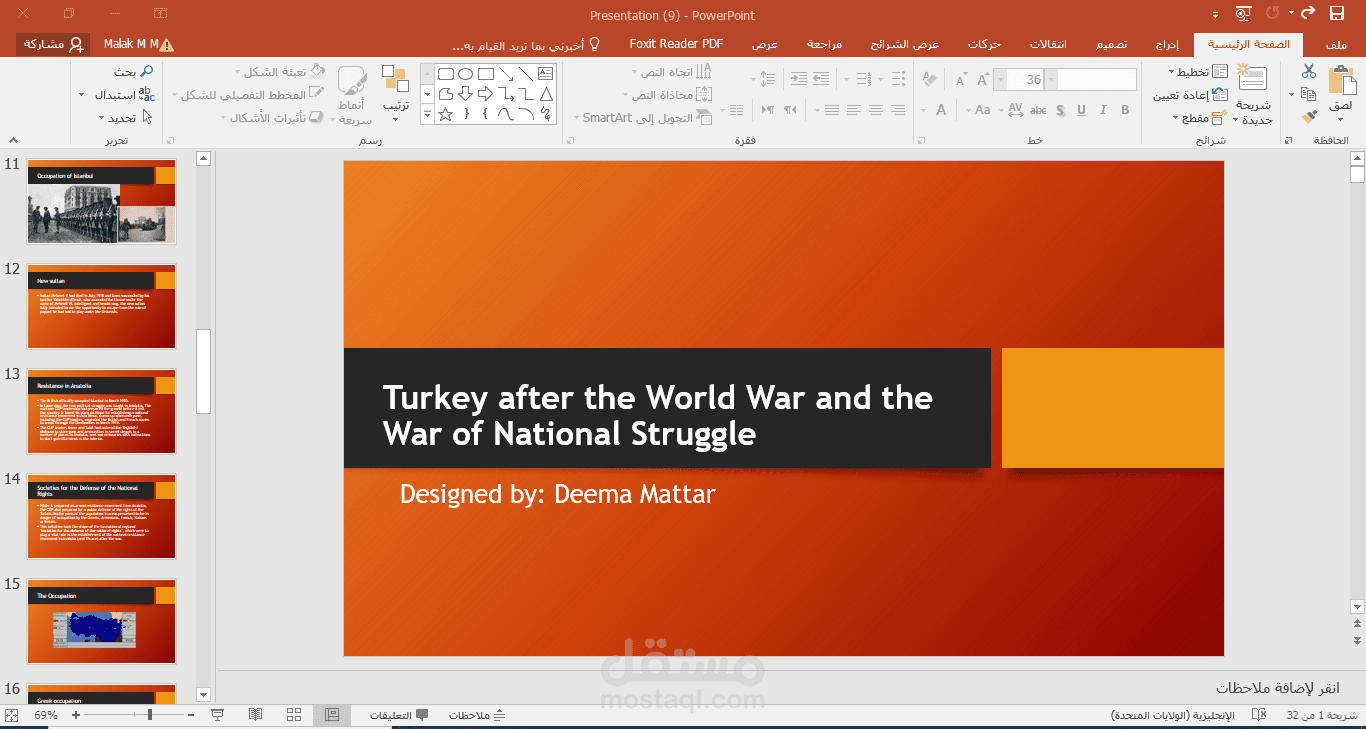Viewport: 1366px width, 729px height.
Task: Click the zoom slider handle
Action: click(150, 715)
